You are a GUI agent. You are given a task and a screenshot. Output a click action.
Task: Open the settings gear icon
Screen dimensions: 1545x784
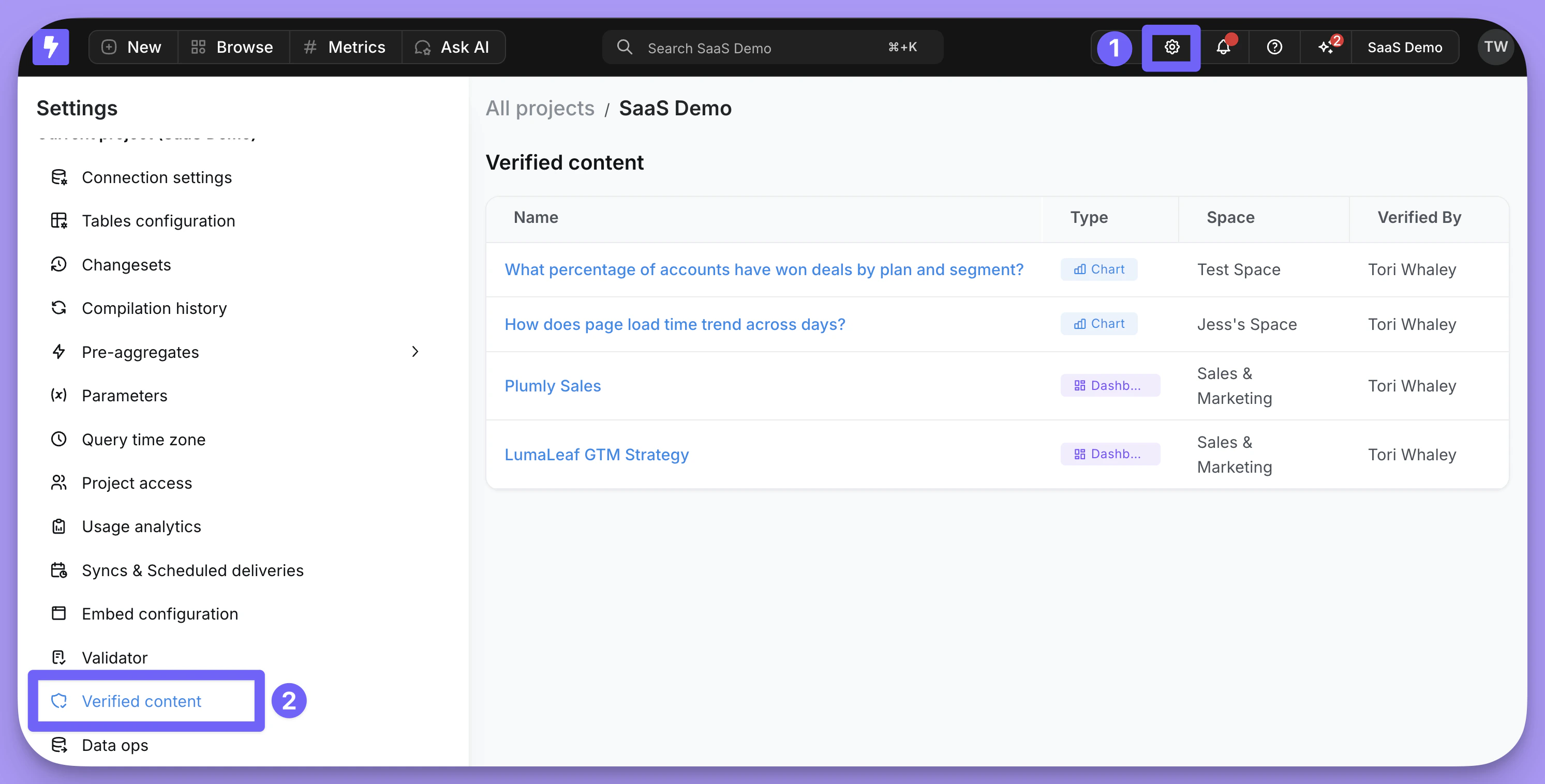[x=1171, y=47]
